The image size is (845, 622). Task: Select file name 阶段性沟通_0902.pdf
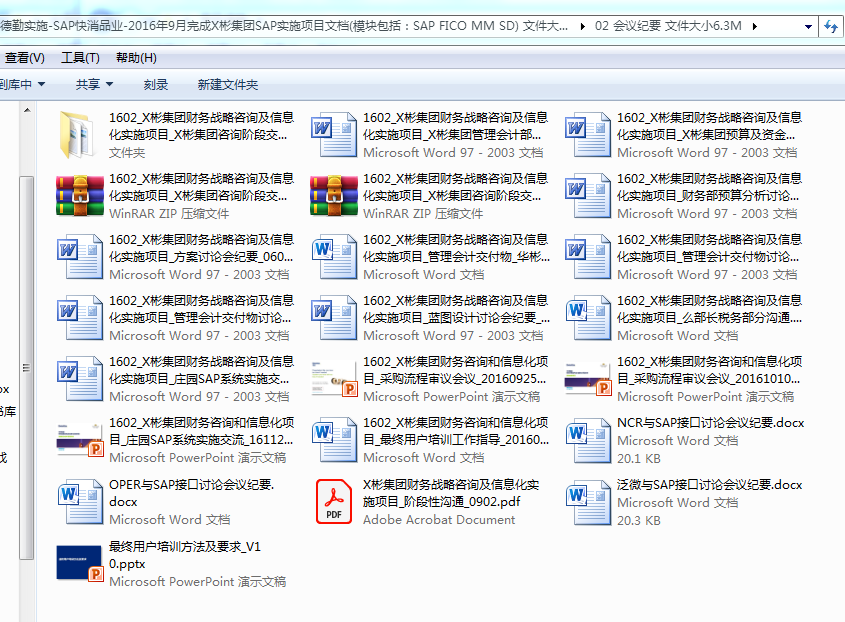pos(451,493)
